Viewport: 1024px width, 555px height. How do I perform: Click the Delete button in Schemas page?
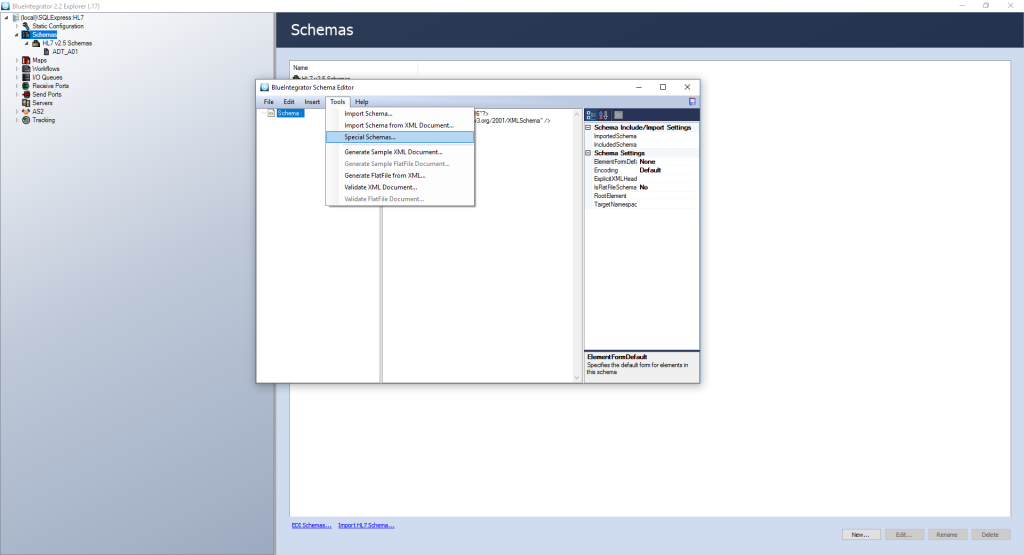[990, 534]
